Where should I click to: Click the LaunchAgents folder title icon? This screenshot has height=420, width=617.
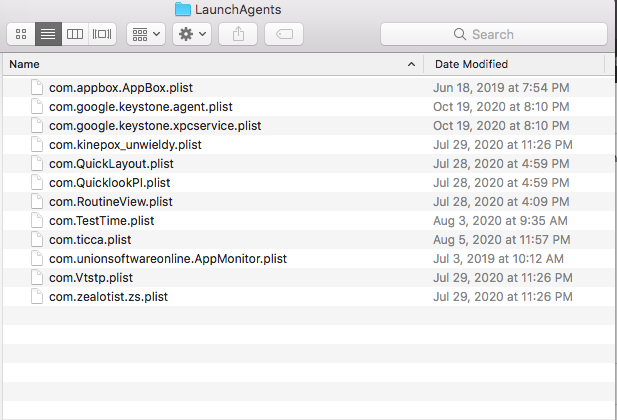tap(182, 9)
